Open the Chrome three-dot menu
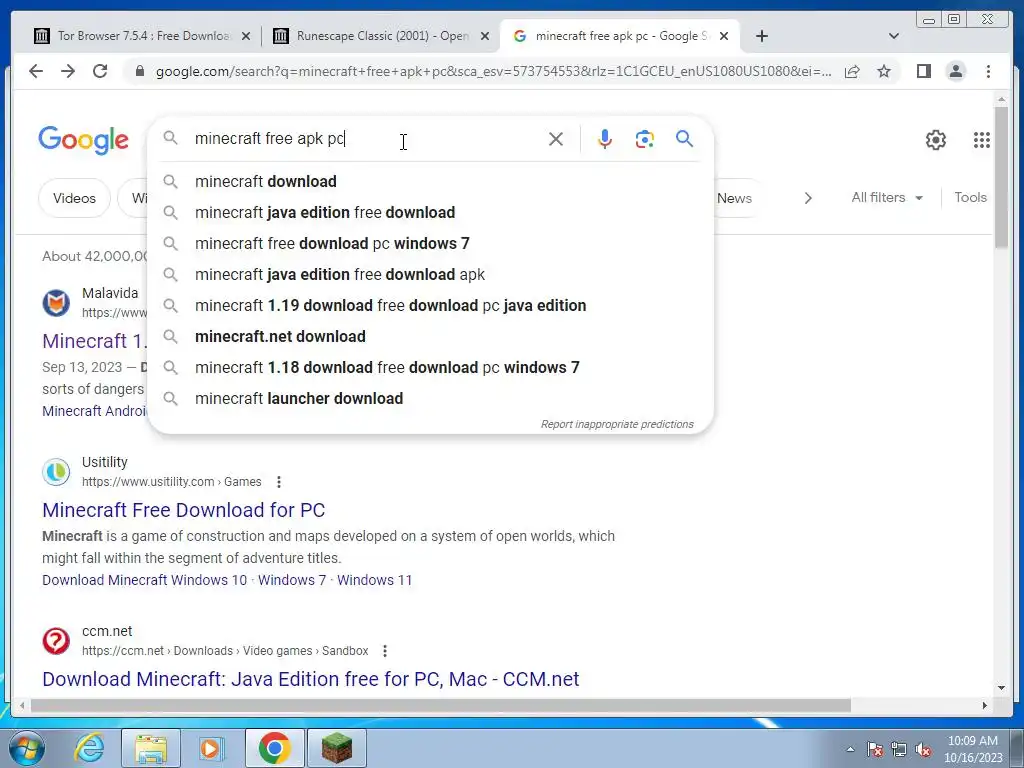Viewport: 1024px width, 768px height. 988,71
